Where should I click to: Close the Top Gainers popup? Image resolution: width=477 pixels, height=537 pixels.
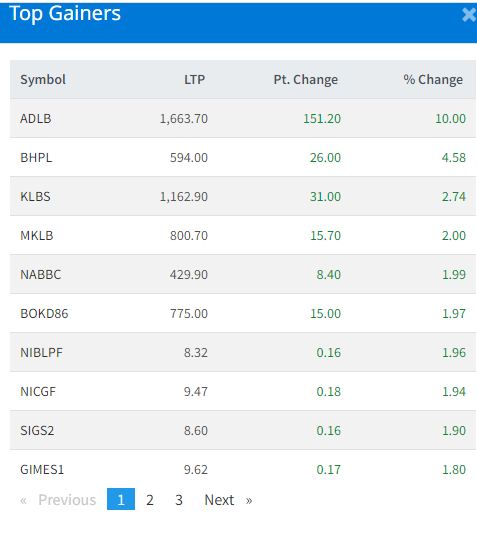point(469,15)
